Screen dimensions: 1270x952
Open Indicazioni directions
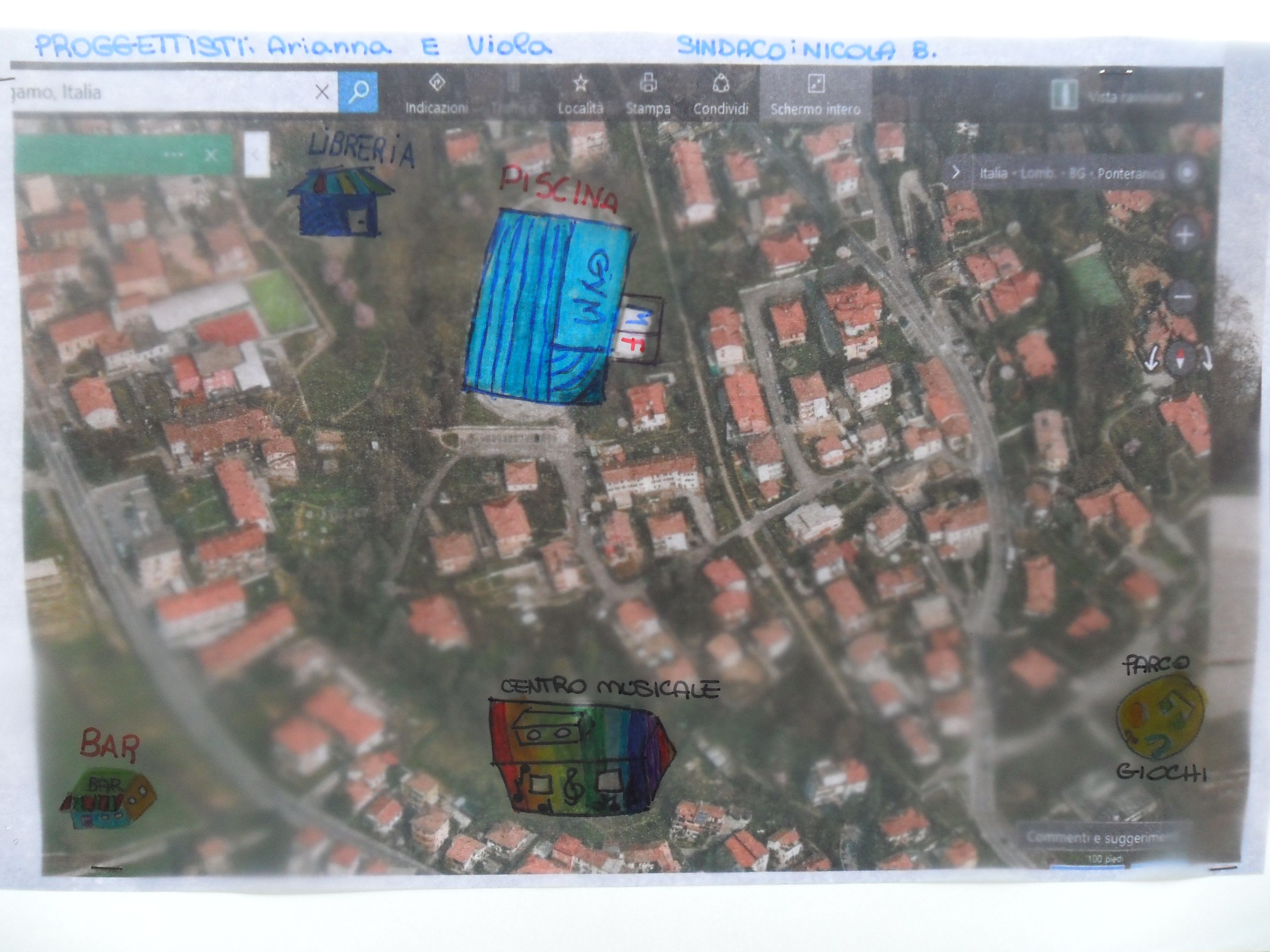[436, 95]
